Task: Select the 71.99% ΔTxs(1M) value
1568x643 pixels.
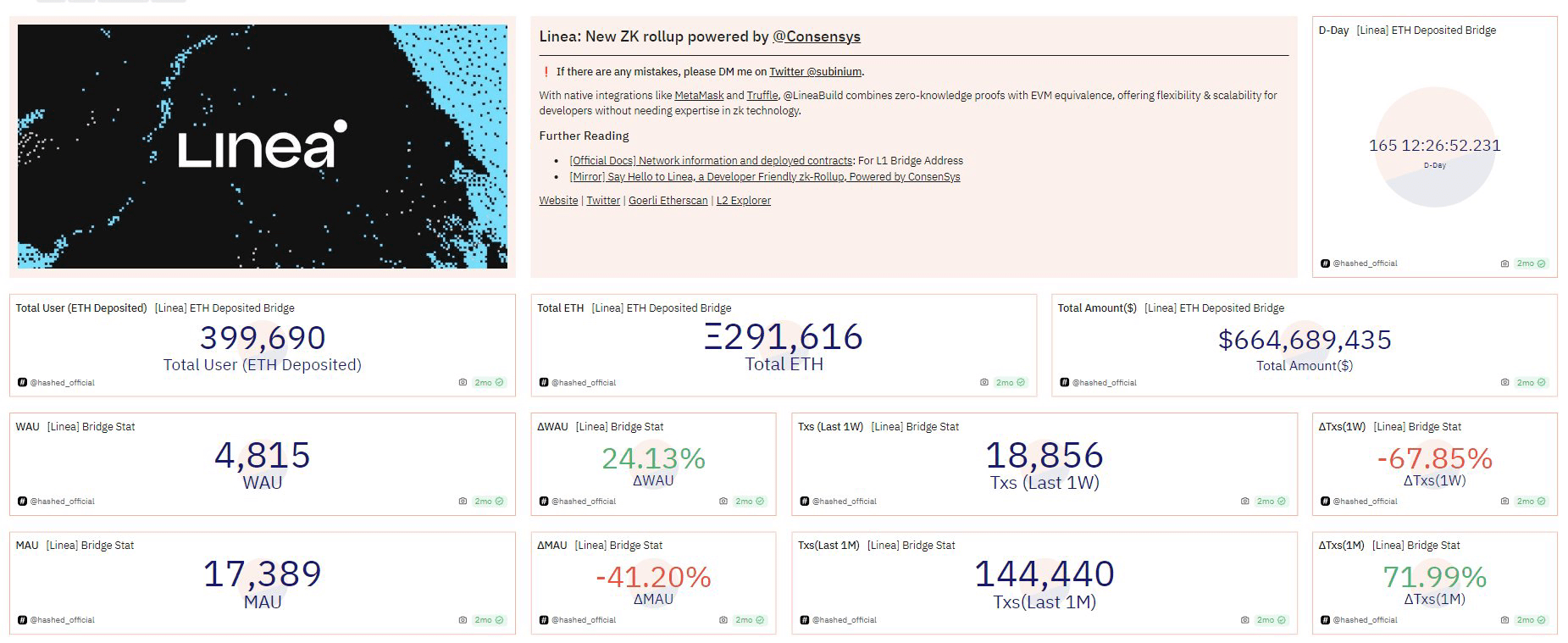Action: click(x=1435, y=577)
